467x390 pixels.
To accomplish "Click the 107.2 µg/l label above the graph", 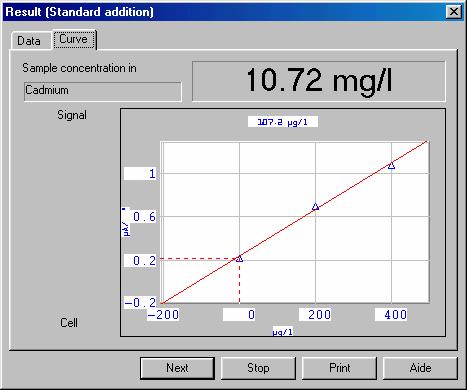I will click(283, 122).
